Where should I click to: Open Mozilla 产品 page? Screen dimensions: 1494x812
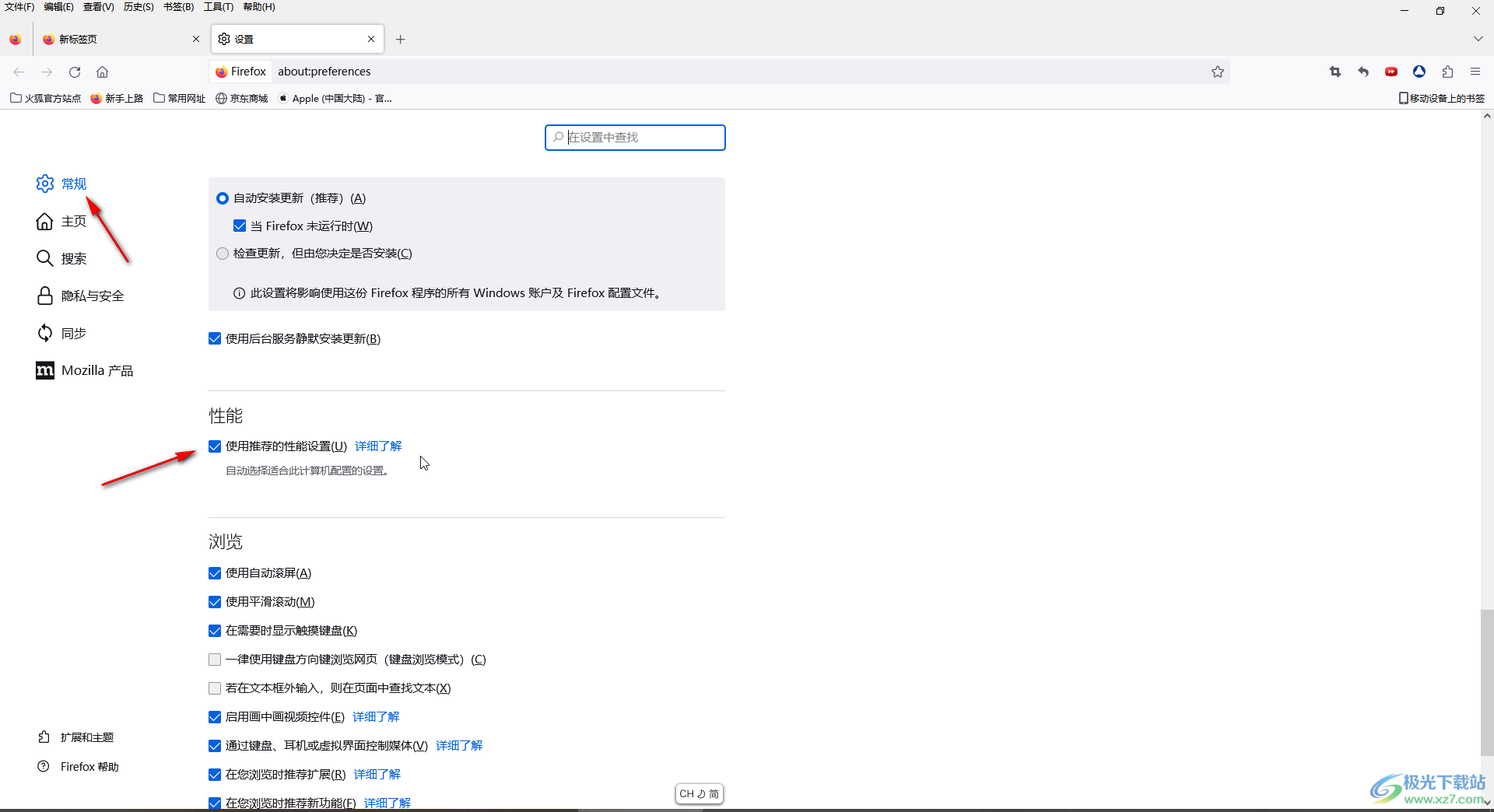pyautogui.click(x=84, y=370)
